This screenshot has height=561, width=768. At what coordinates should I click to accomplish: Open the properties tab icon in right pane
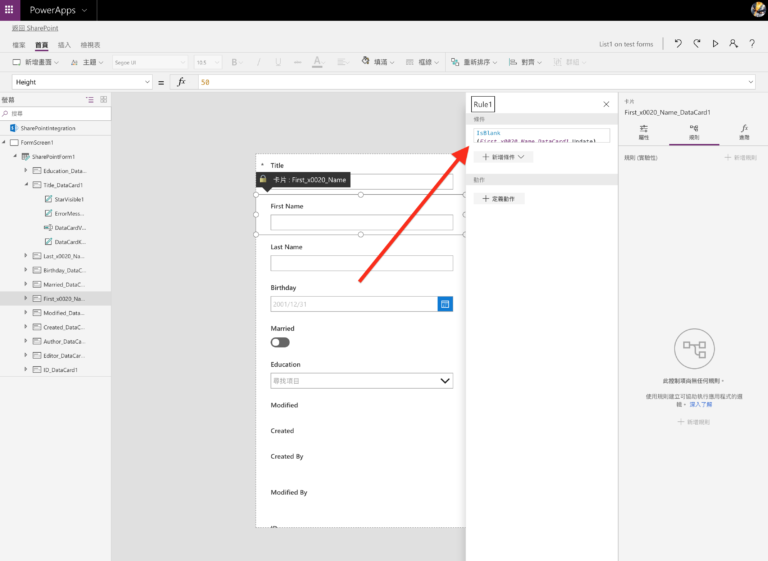[644, 132]
